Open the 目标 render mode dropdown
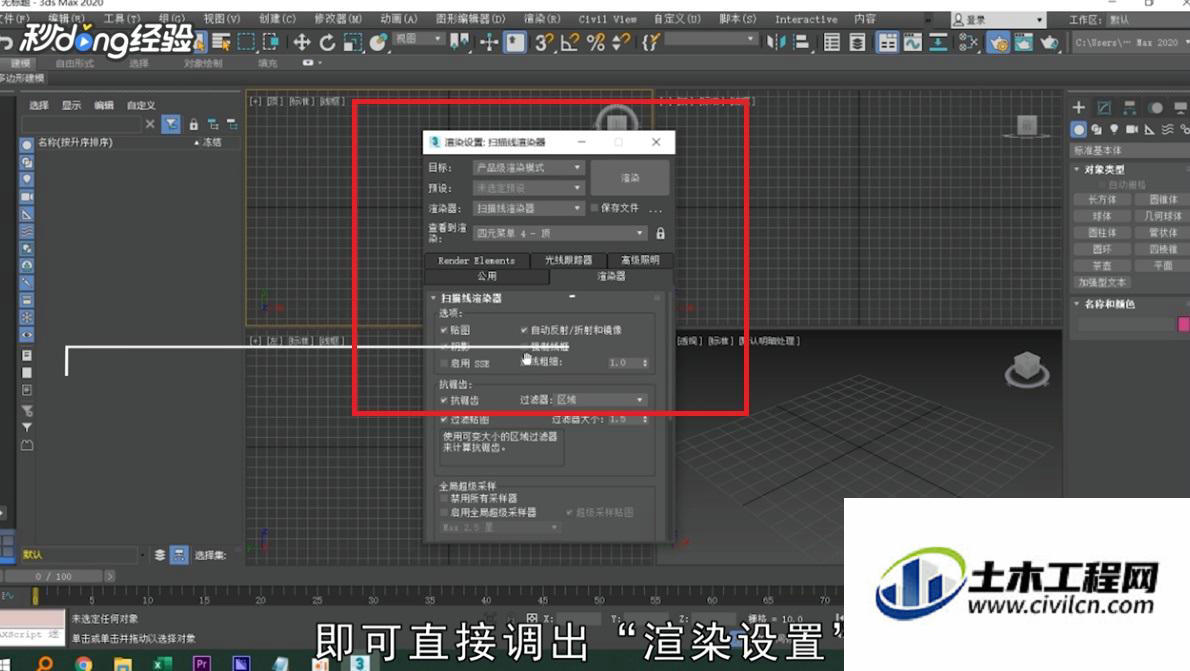 tap(528, 167)
